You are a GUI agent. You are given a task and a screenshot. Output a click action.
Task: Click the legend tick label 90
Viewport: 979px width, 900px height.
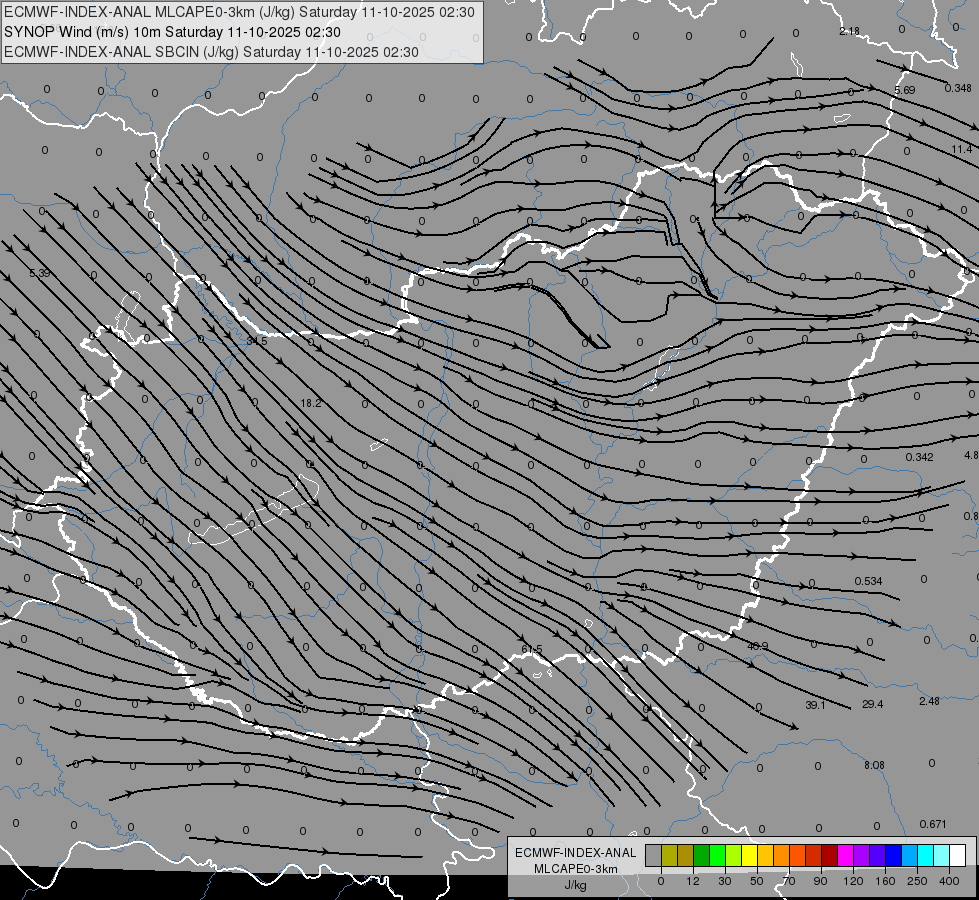820,881
